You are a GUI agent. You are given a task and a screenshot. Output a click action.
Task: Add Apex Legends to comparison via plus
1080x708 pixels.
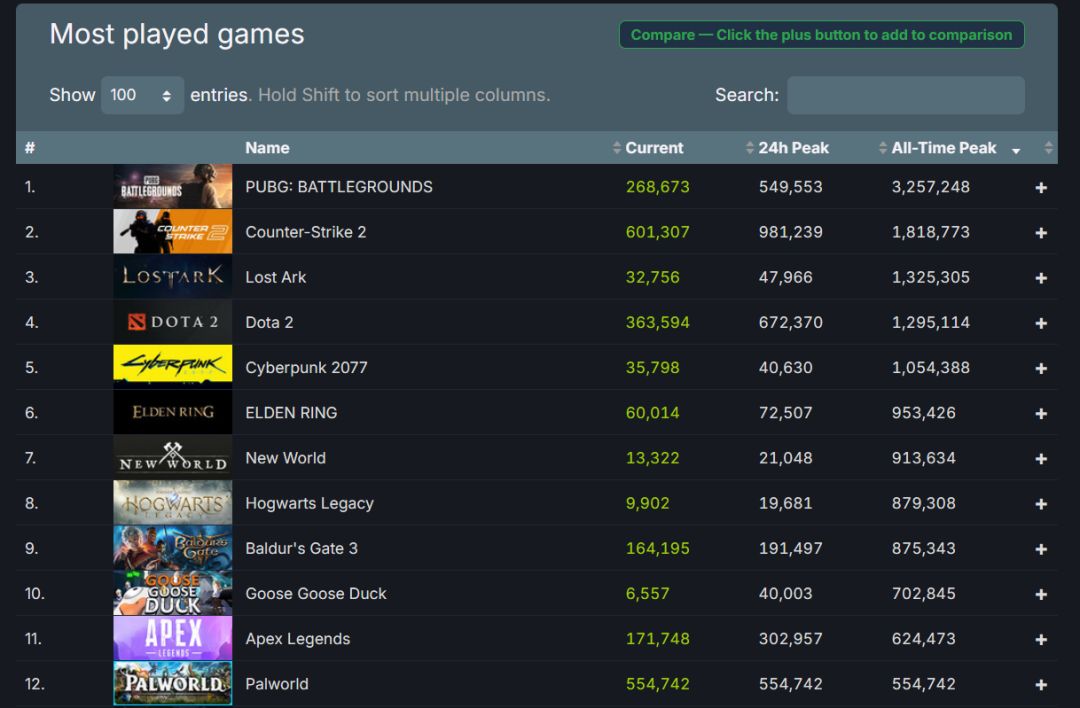point(1041,640)
